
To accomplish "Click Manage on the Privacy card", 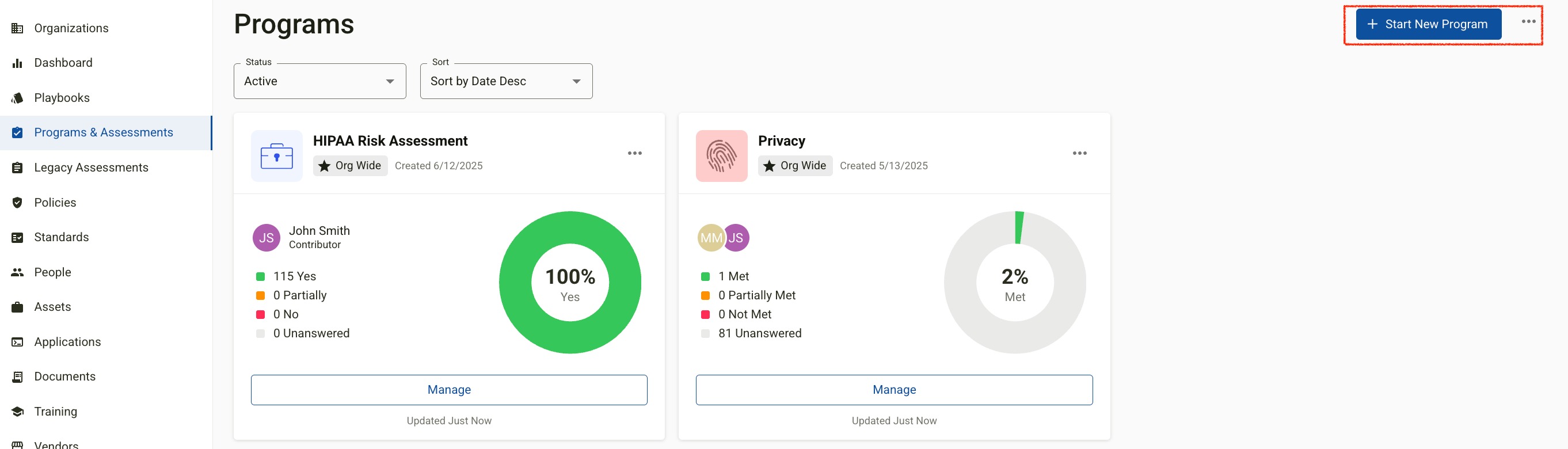I will [893, 389].
